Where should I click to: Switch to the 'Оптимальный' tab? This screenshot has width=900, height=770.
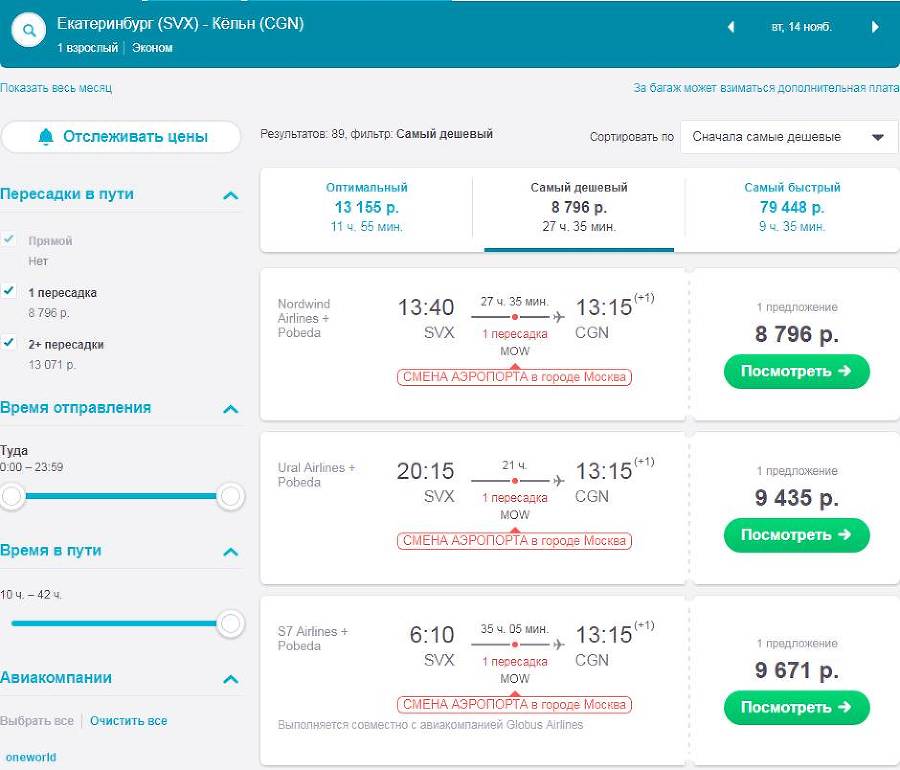pyautogui.click(x=366, y=207)
